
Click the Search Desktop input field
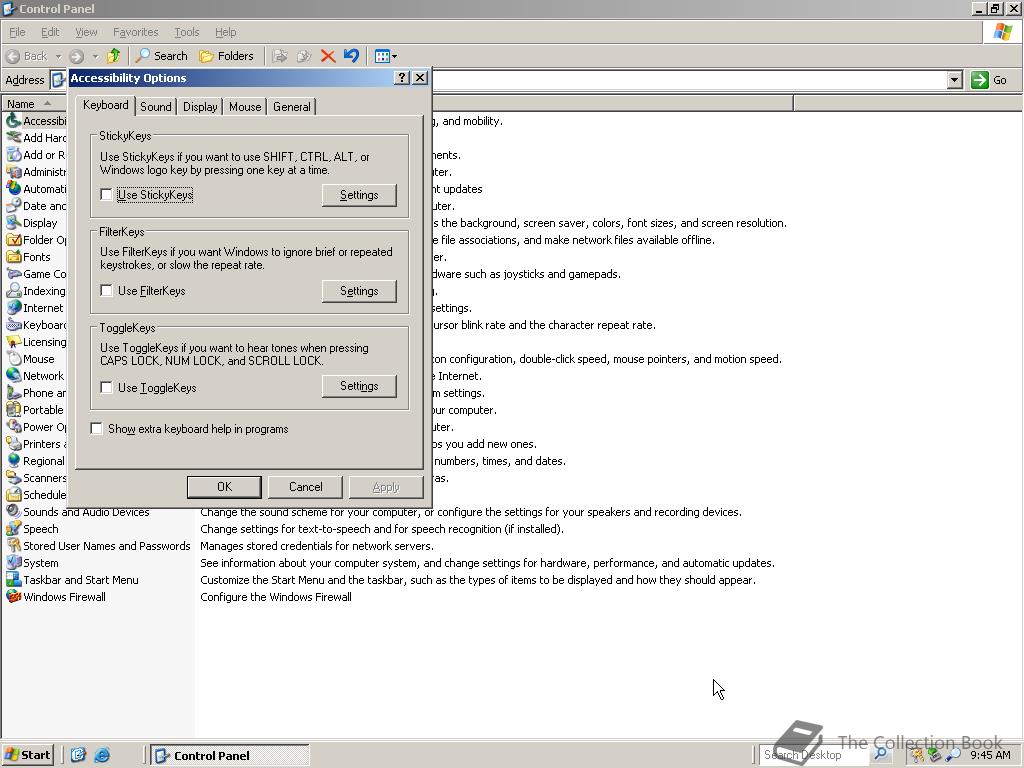pyautogui.click(x=814, y=755)
